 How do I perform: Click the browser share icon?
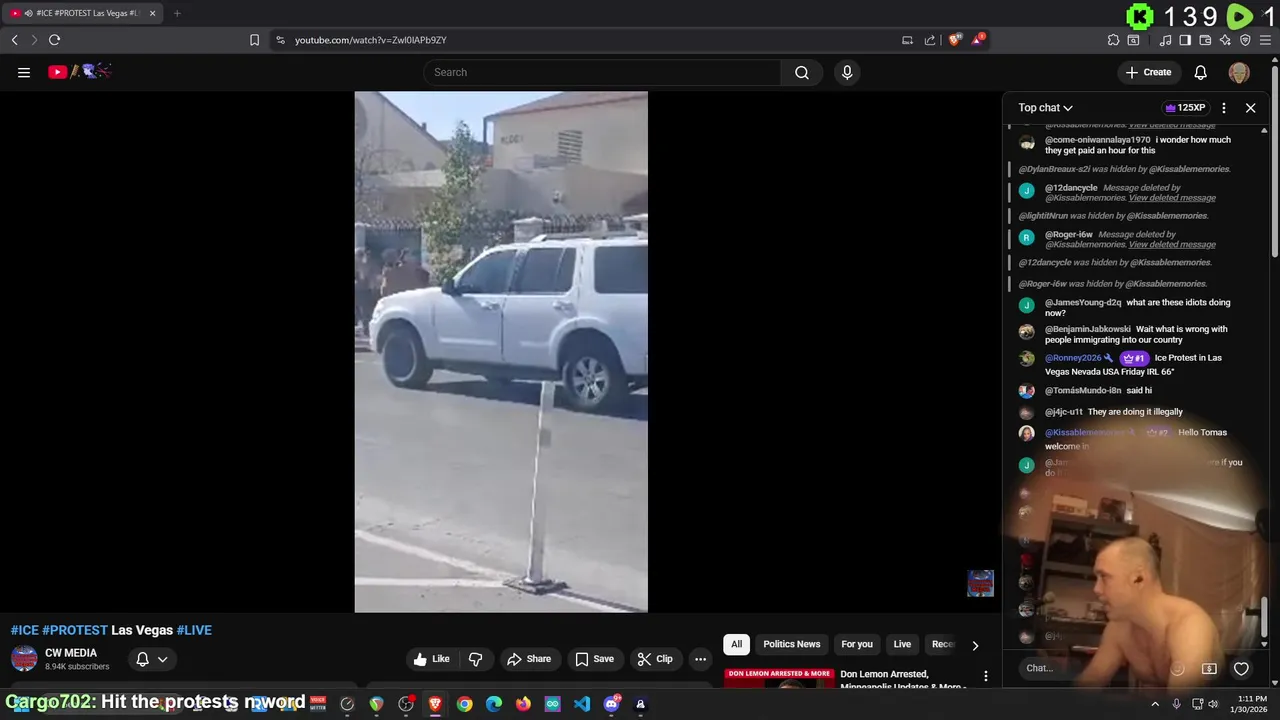click(x=930, y=40)
